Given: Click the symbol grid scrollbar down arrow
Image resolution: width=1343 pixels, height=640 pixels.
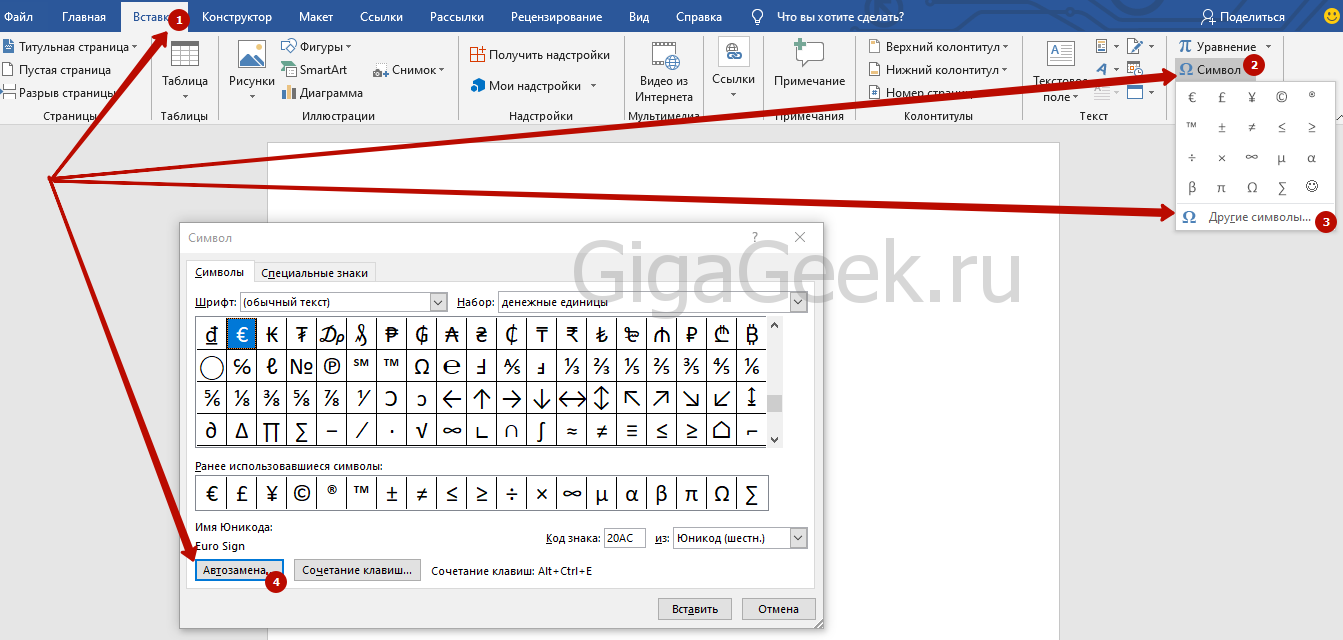Looking at the screenshot, I should click(775, 439).
